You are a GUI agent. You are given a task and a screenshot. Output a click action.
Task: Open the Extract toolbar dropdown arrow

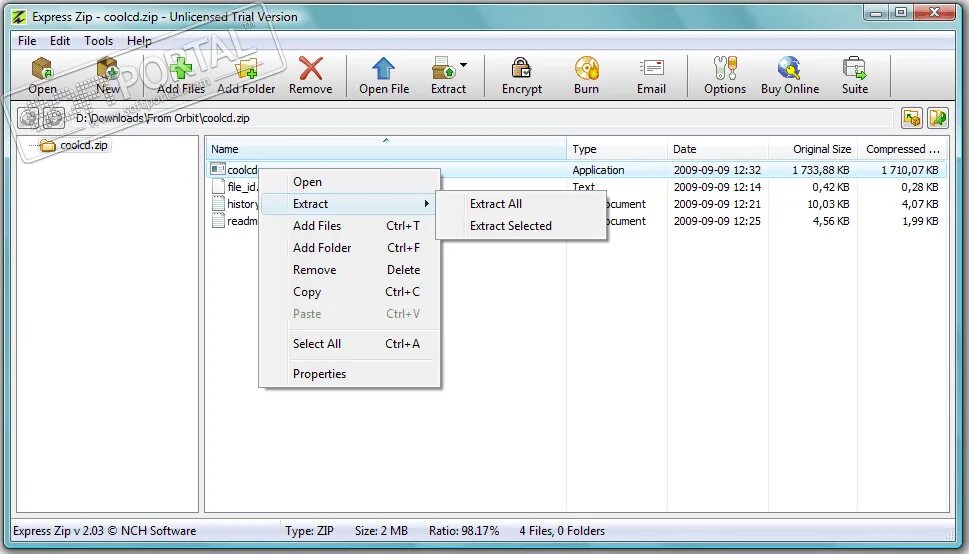tap(463, 65)
